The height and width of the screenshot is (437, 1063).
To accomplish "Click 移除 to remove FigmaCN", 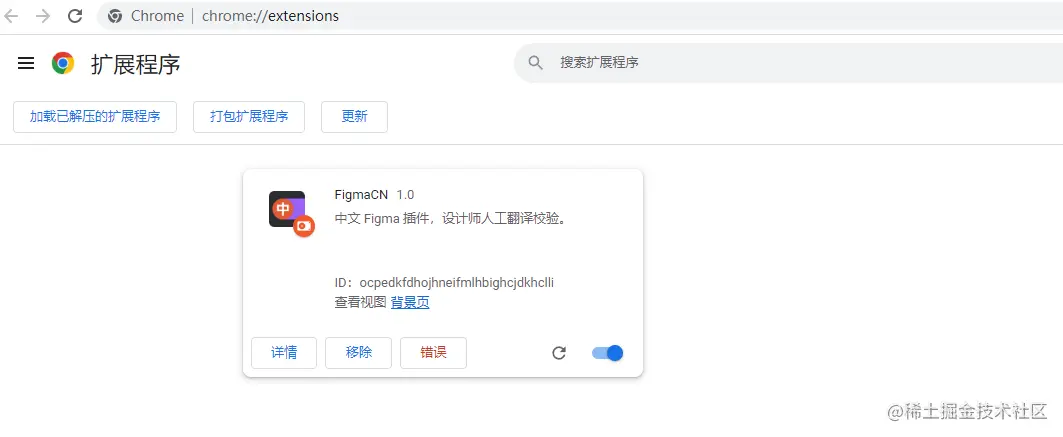I will (x=359, y=353).
